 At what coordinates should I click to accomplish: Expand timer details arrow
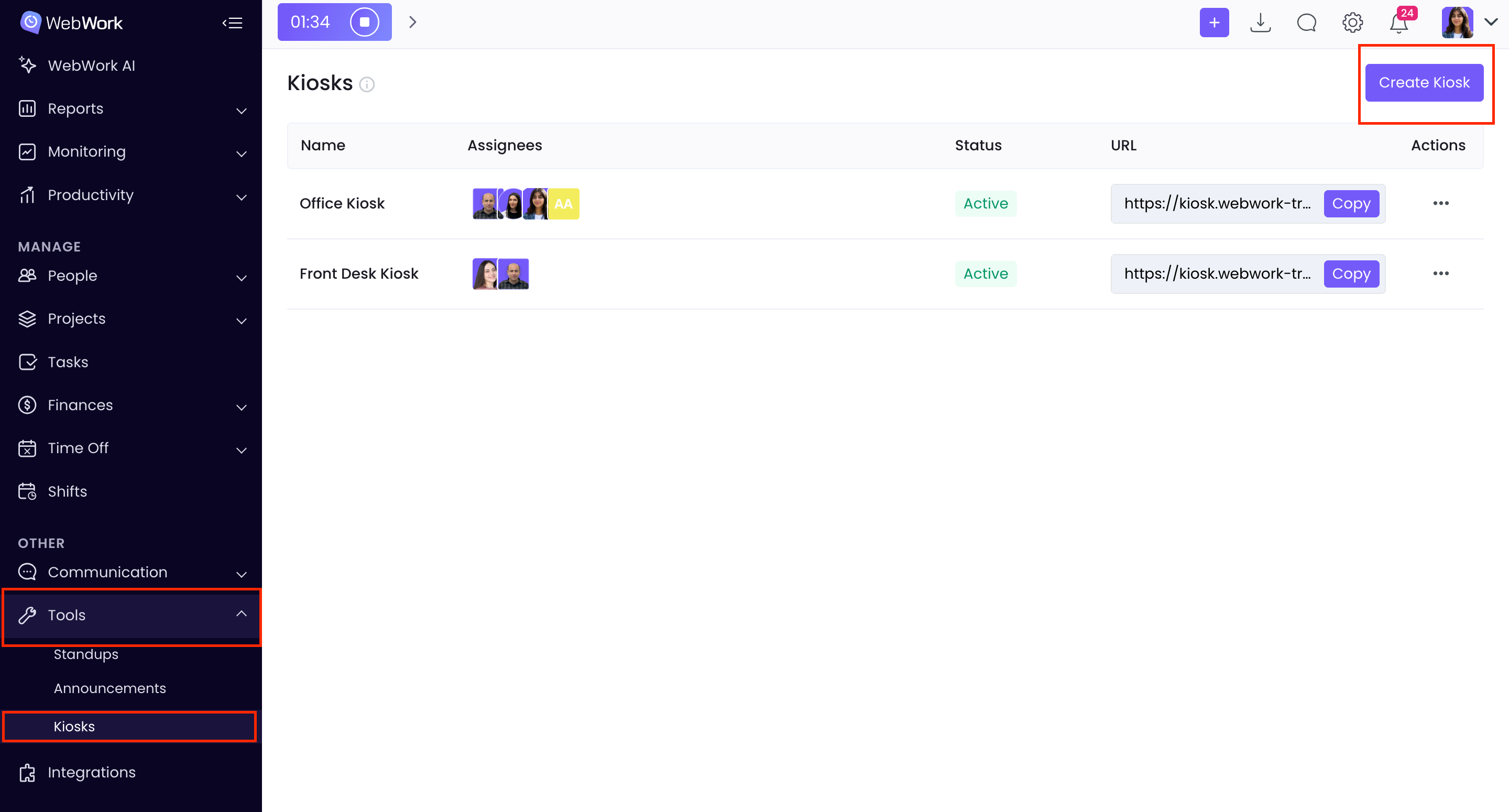pos(412,22)
